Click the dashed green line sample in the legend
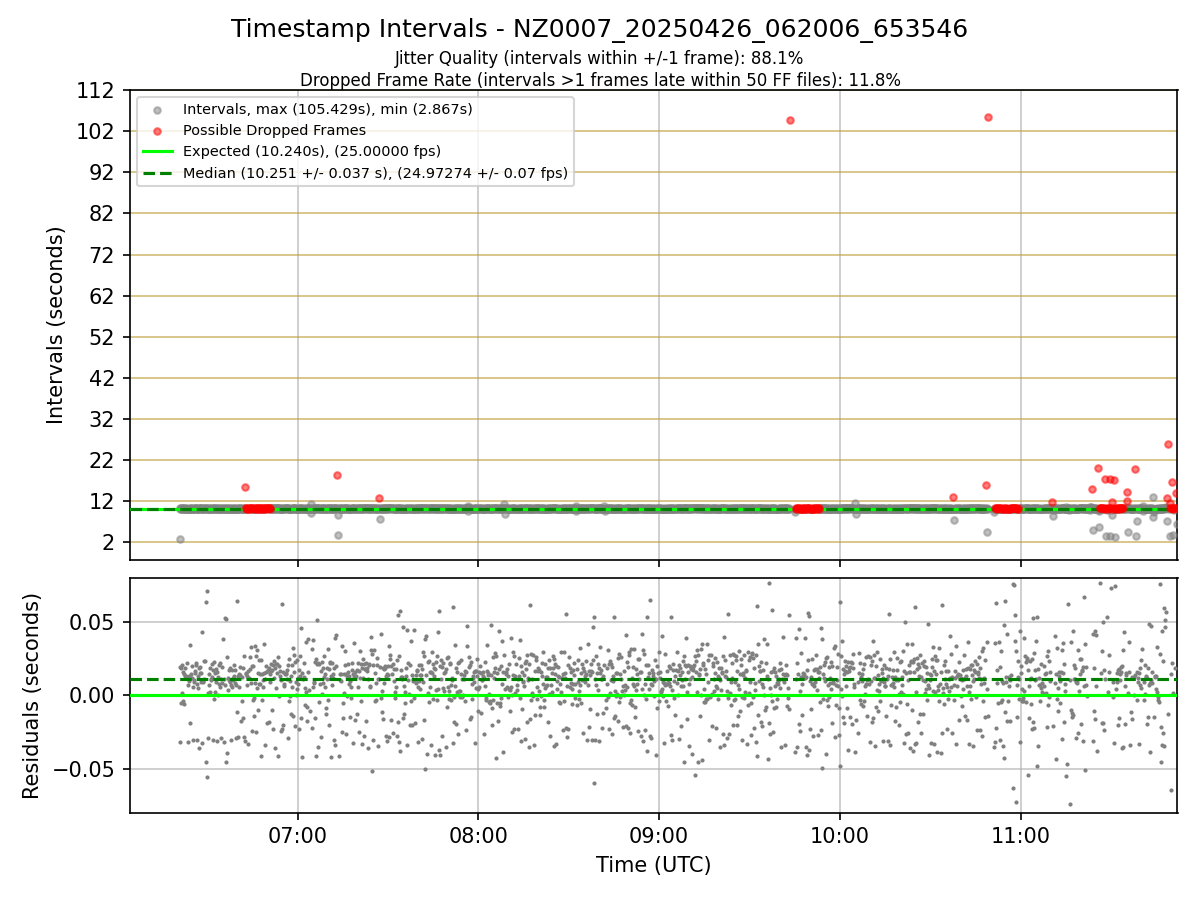This screenshot has width=1200, height=900. point(157,174)
